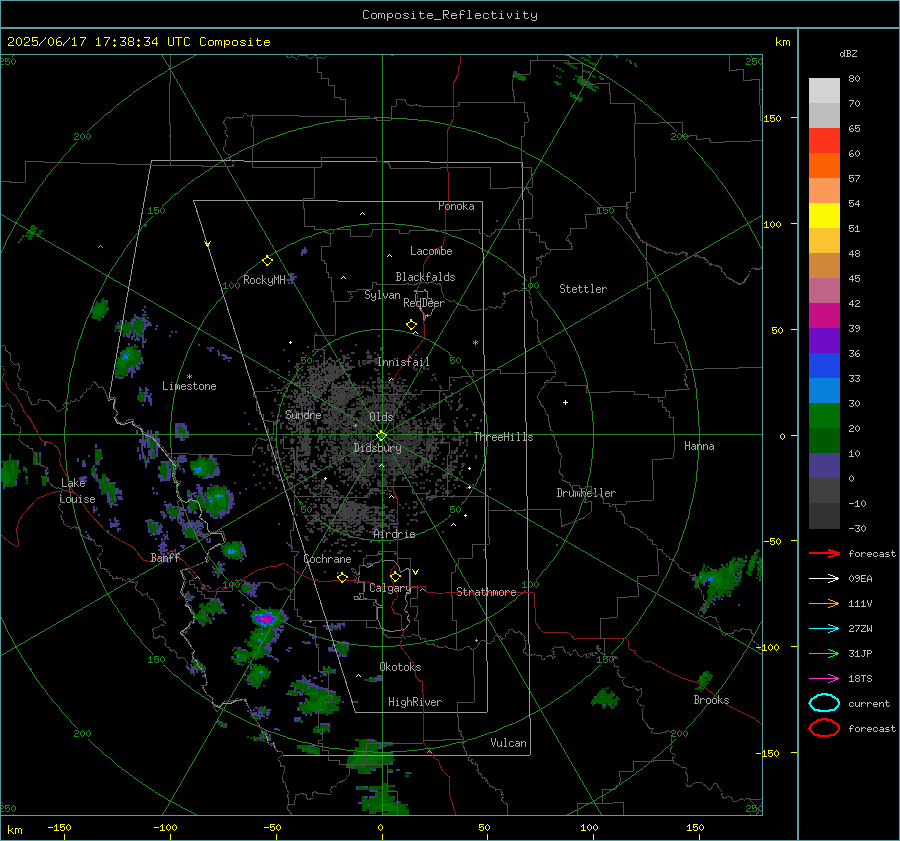900x841 pixels.
Task: Select the magenta 39-42 dBZ swatch
Action: click(x=824, y=316)
